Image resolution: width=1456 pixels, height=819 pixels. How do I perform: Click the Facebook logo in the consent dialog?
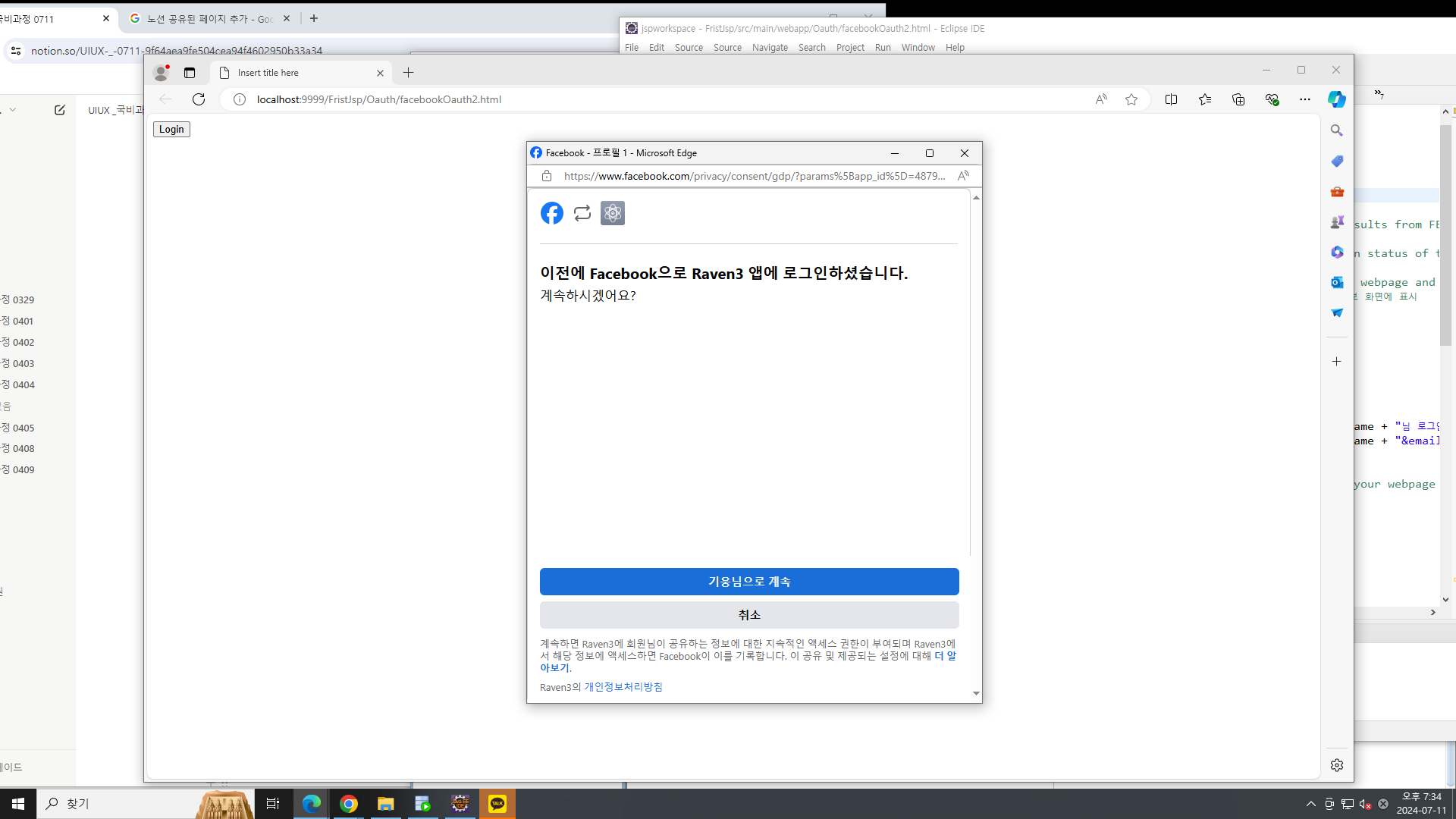pyautogui.click(x=552, y=213)
